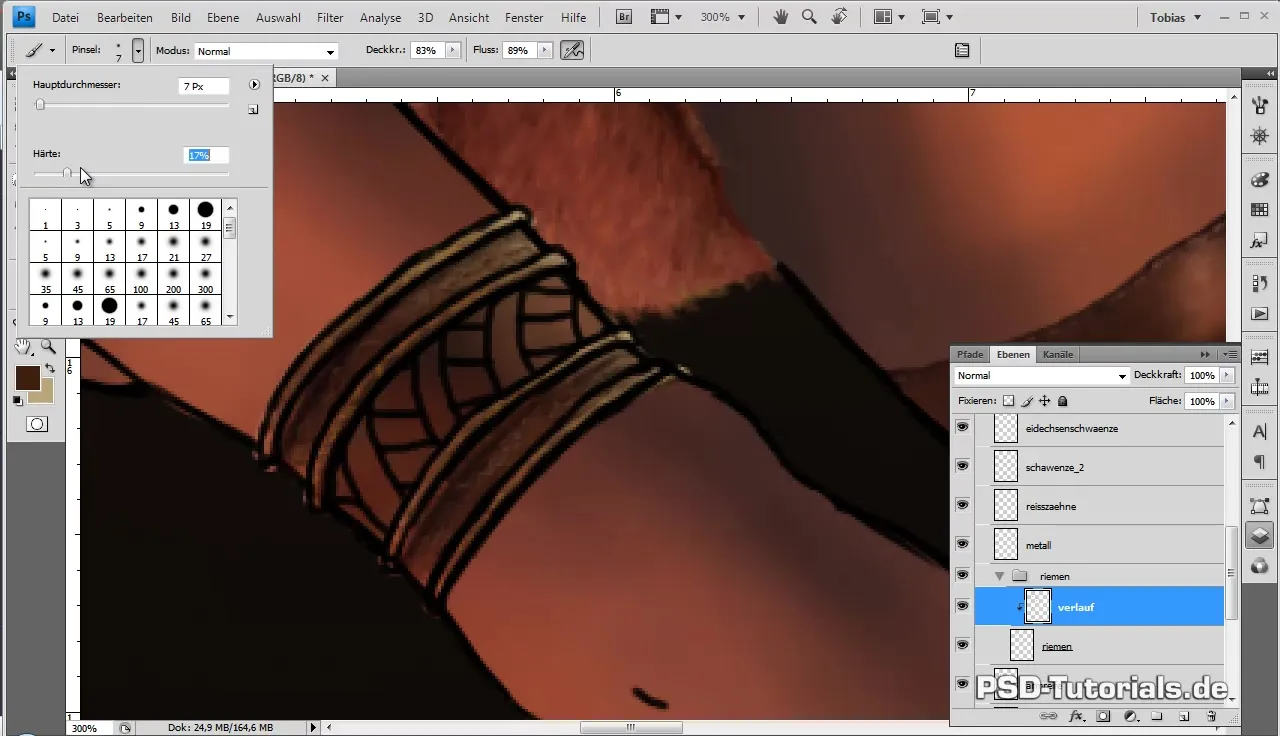Toggle lock position
Viewport: 1280px width, 736px height.
(1044, 401)
